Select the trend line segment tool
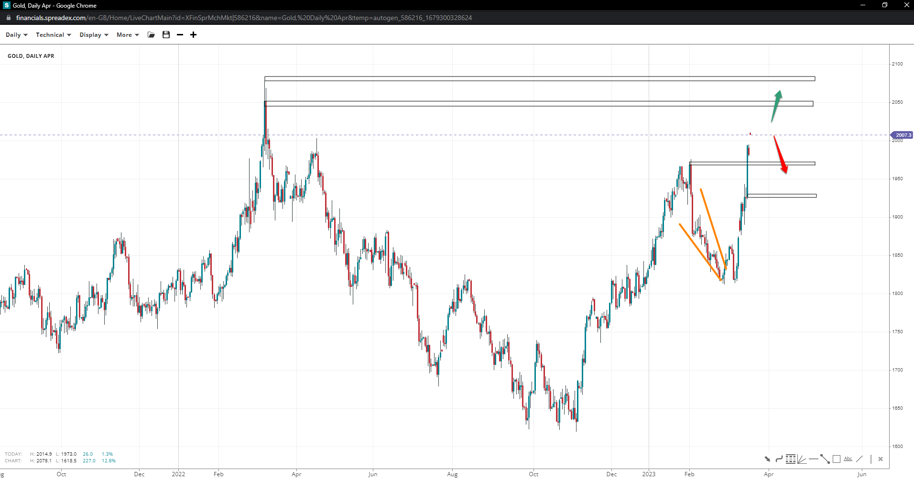This screenshot has width=914, height=481. (825, 459)
